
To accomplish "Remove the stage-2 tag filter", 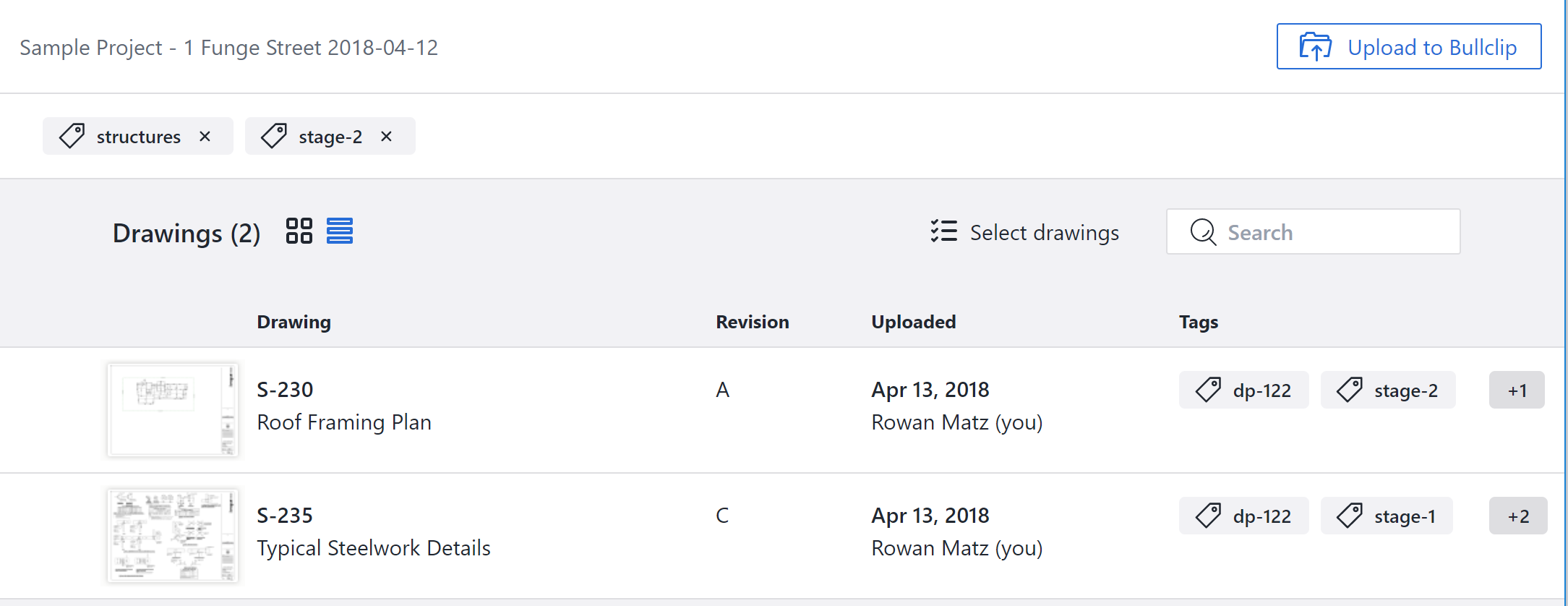I will point(387,137).
